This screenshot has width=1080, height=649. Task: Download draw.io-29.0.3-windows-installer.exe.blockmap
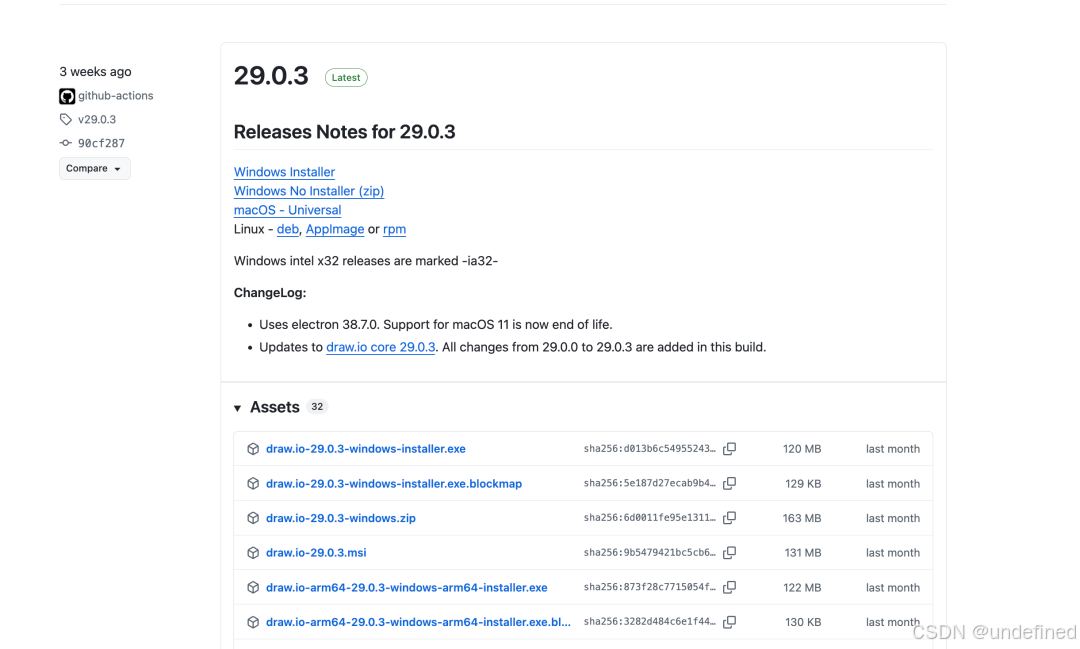394,484
